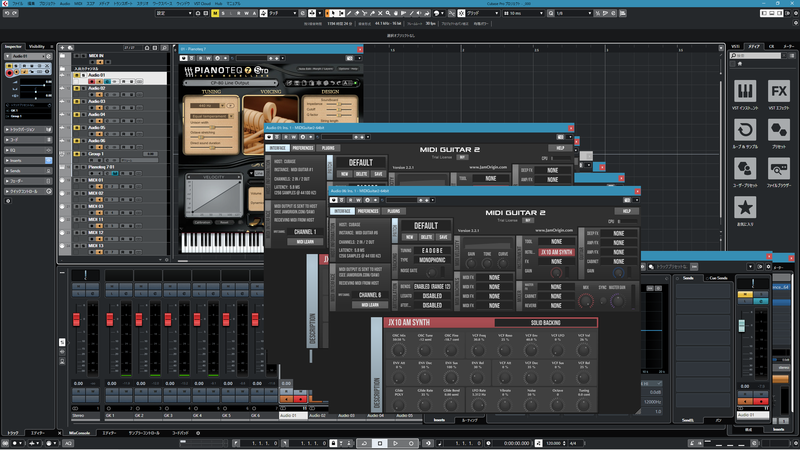
Task: Click DELETE patch button in front MIDI Guitar
Action: tap(426, 237)
